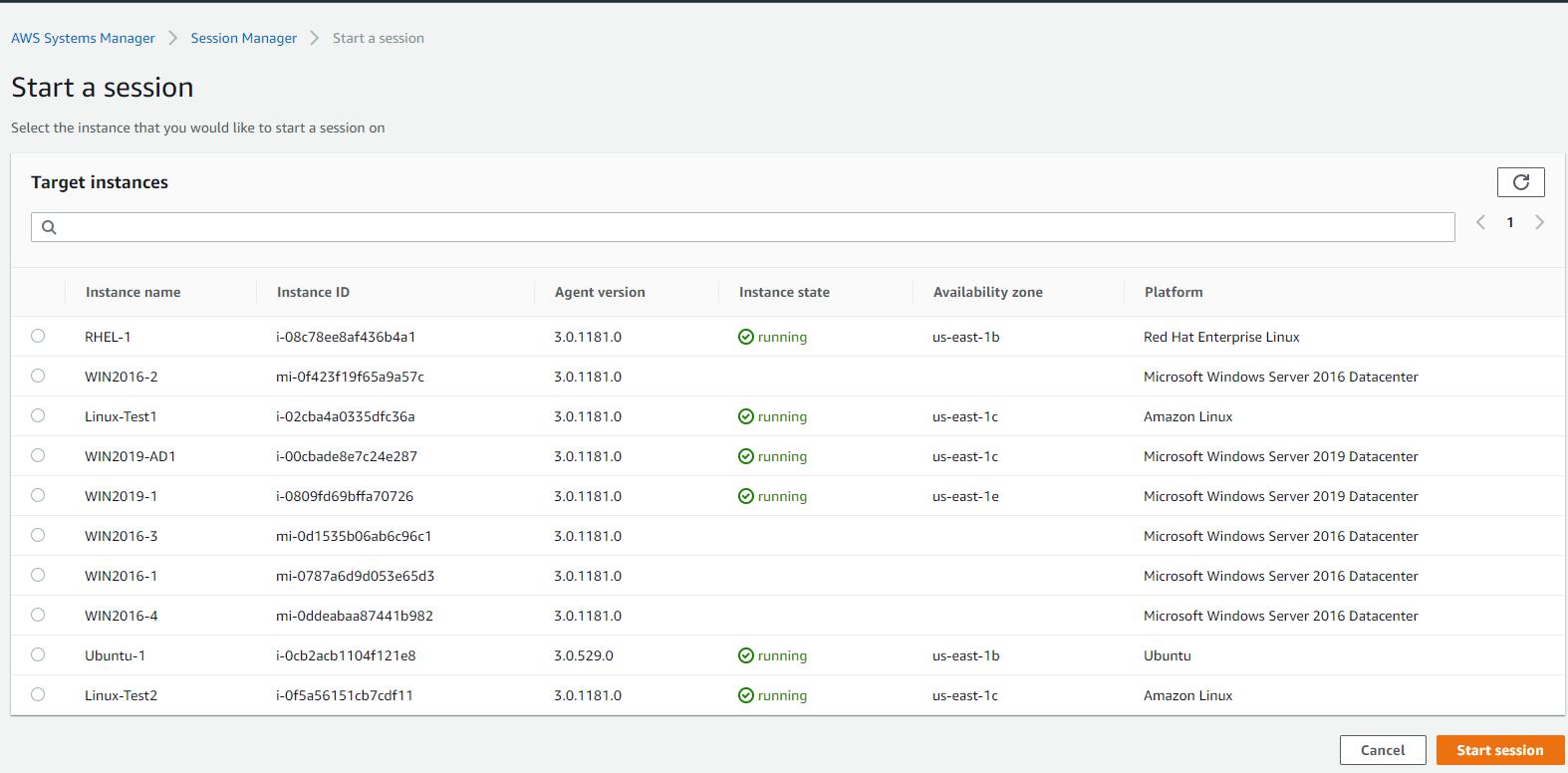
Task: Open the Session Manager breadcrumb link
Action: (244, 38)
